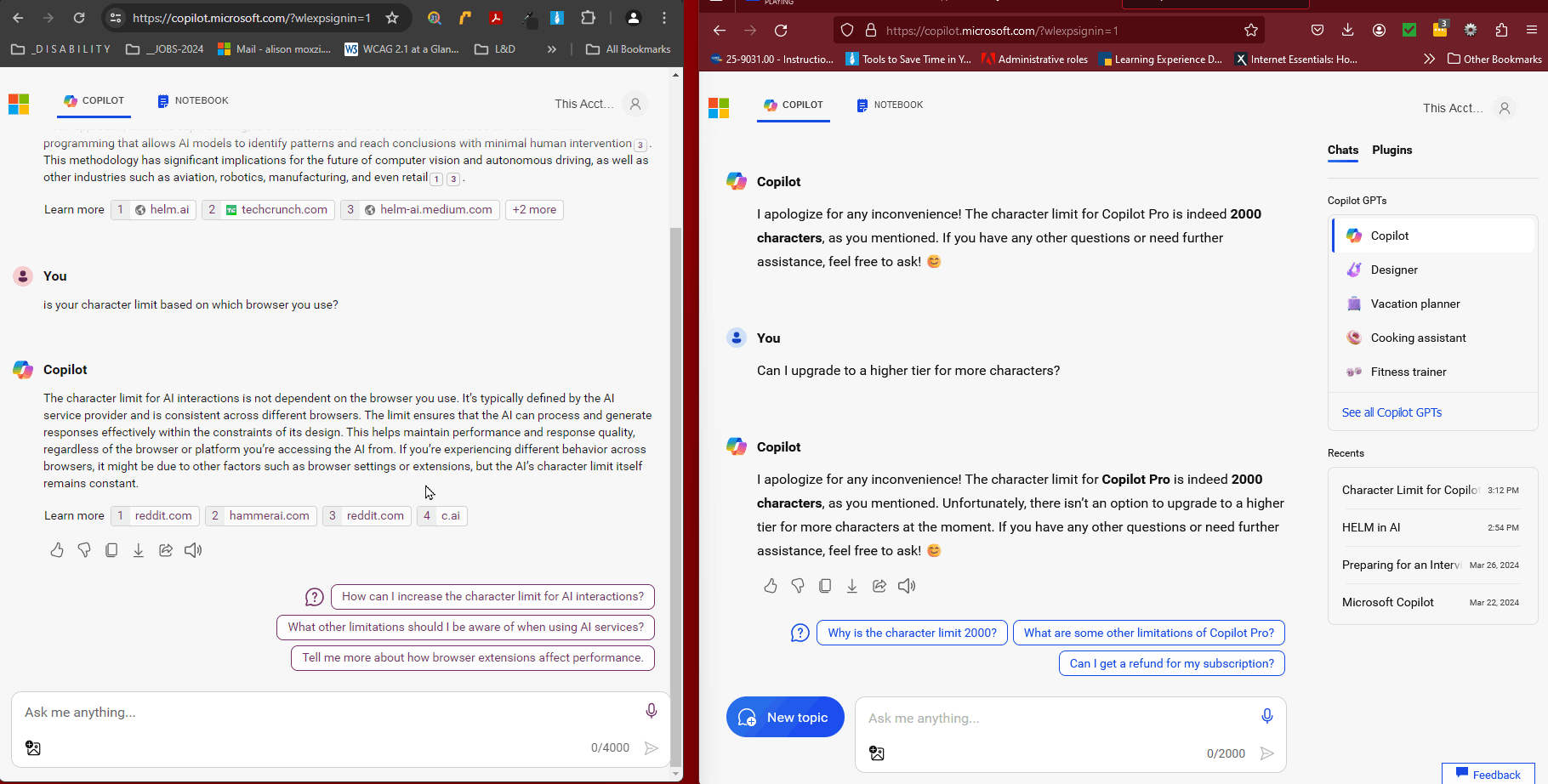Use microphone in right window chat box

pos(1266,717)
